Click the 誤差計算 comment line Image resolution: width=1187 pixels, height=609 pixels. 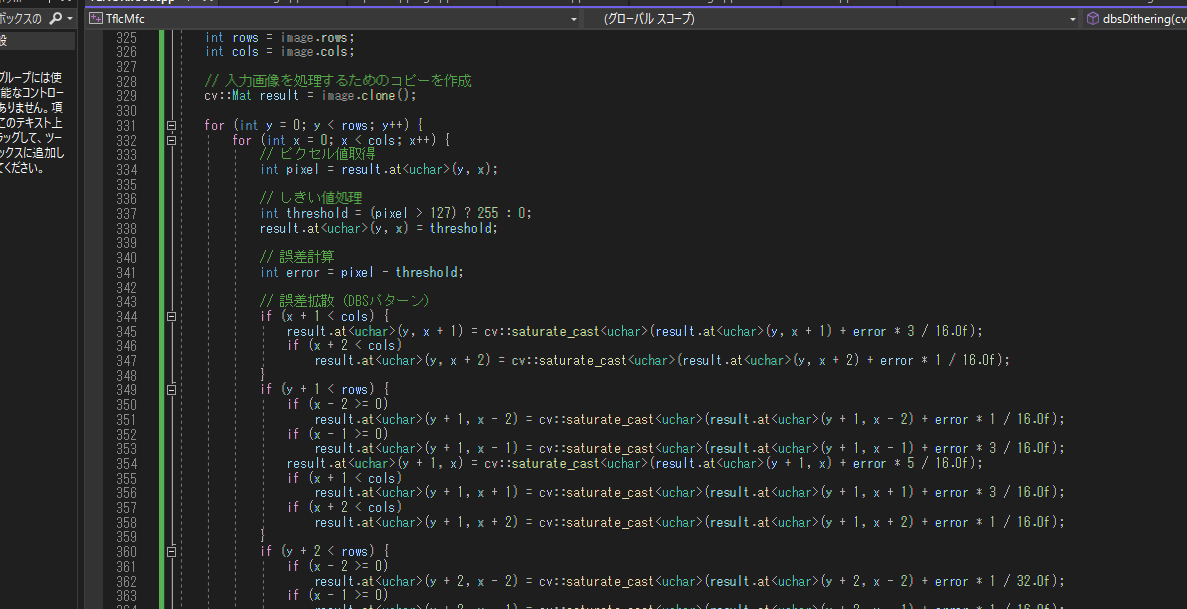point(297,258)
